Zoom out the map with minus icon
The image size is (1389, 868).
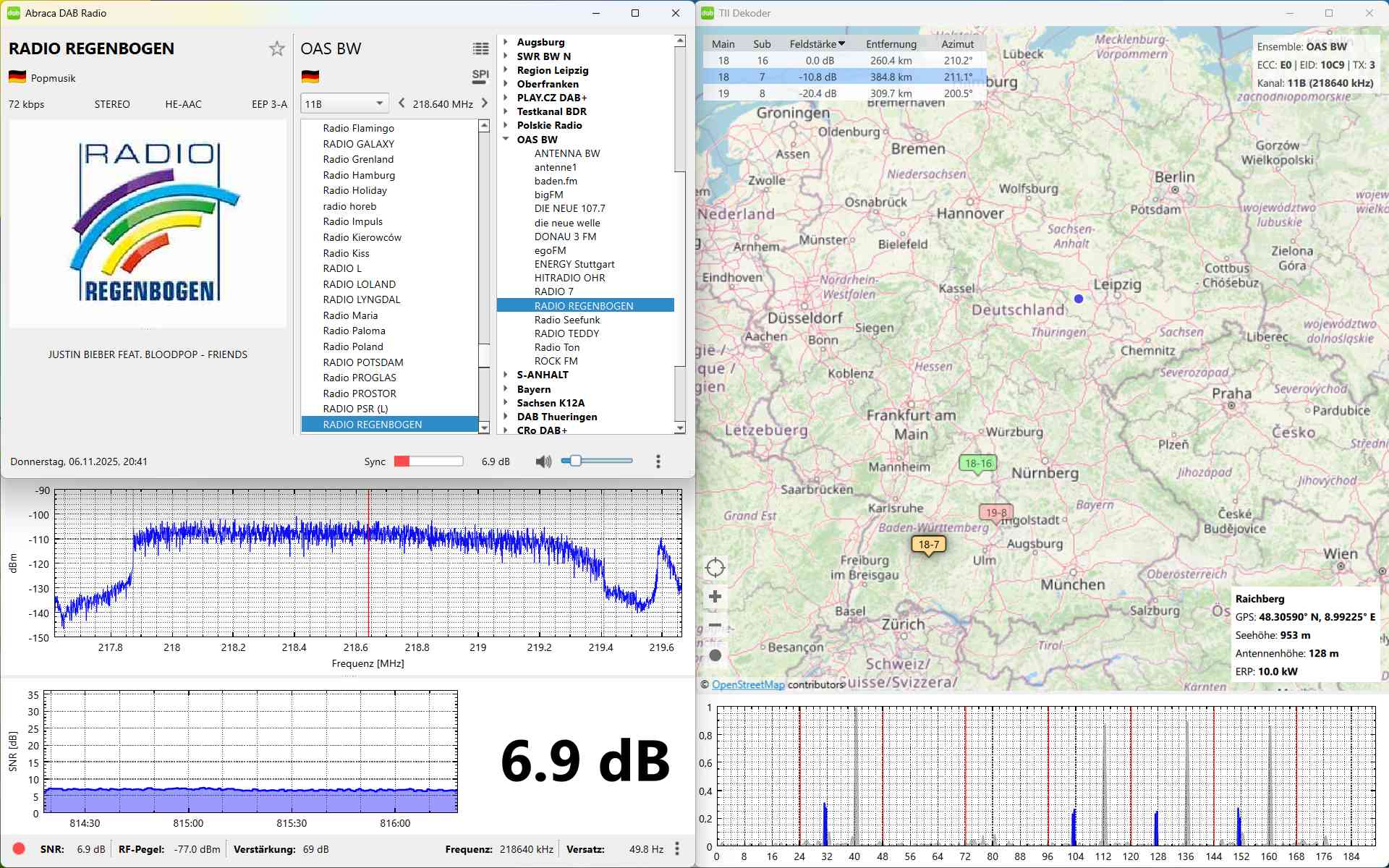[715, 625]
